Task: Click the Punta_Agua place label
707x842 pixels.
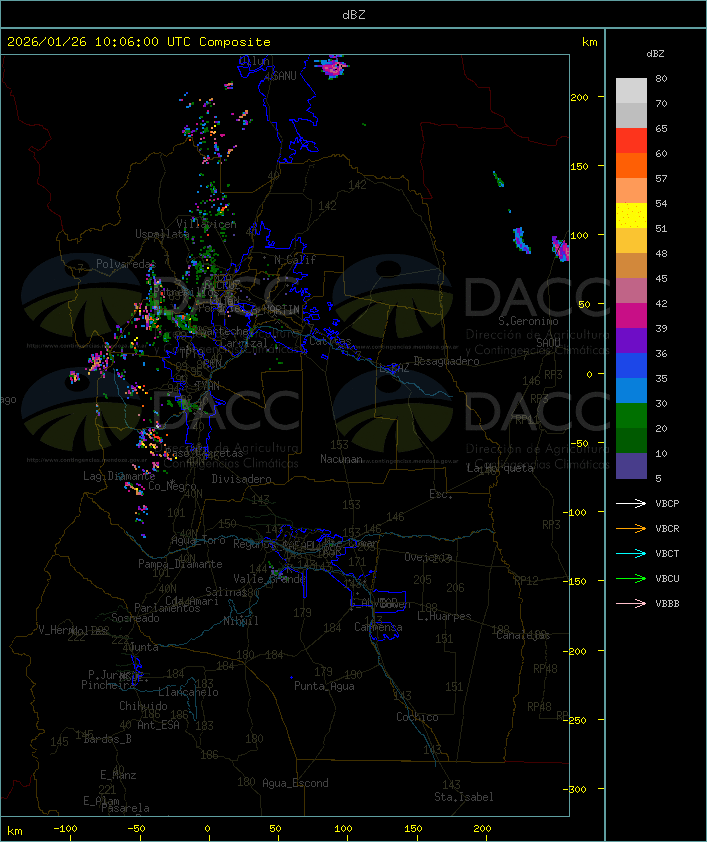Action: point(324,686)
